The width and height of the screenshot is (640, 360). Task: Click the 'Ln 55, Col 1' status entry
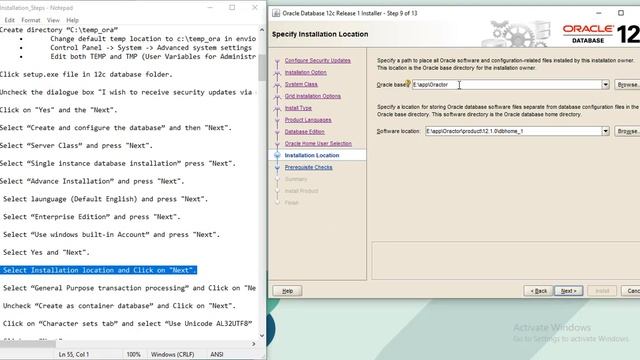[x=73, y=354]
